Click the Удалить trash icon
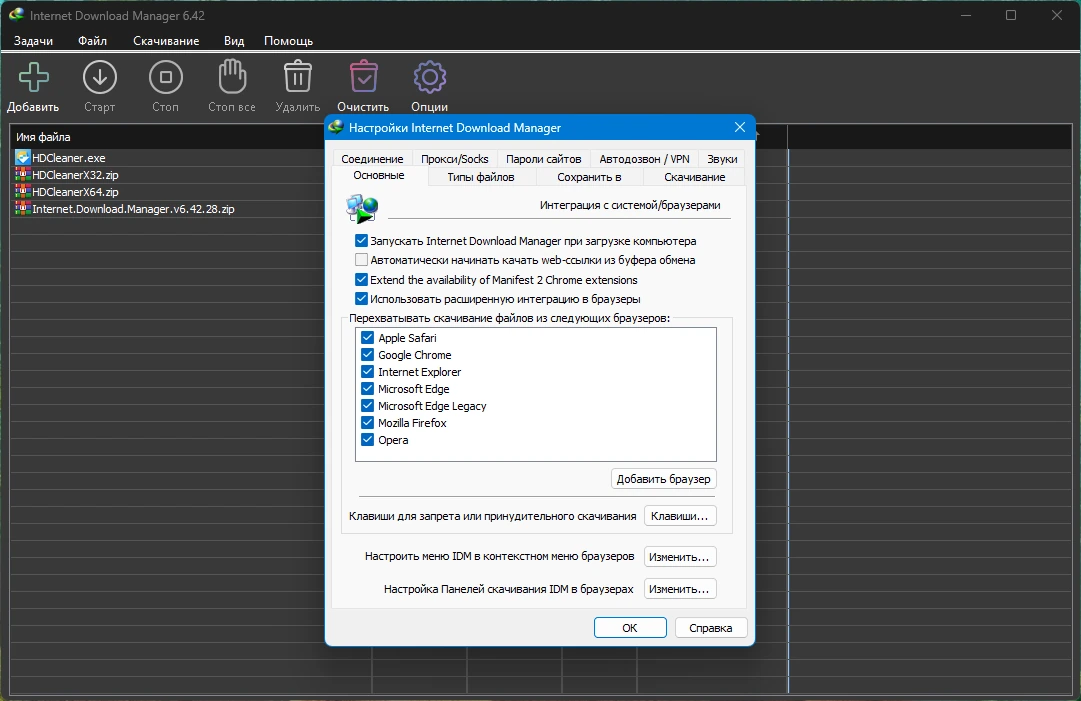The width and height of the screenshot is (1081, 701). pyautogui.click(x=298, y=77)
